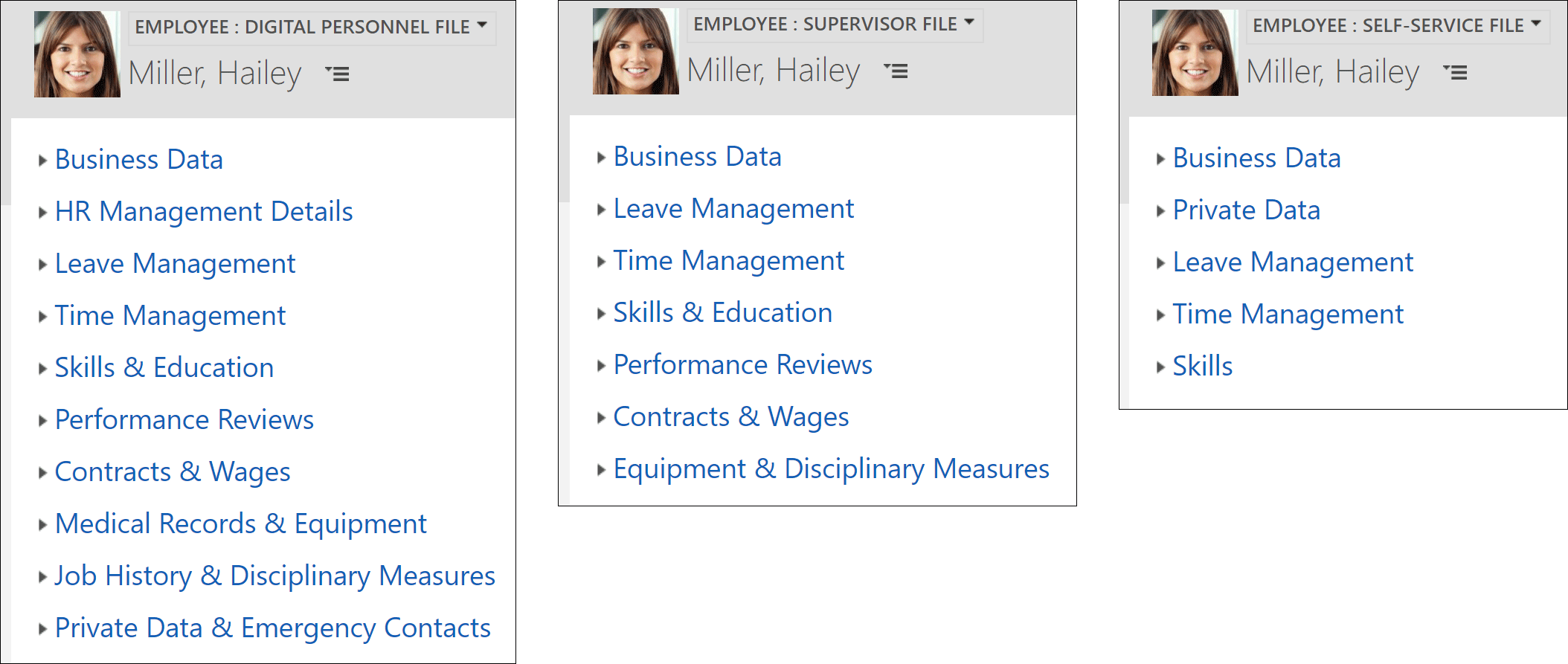Expand the HR Management Details arrow
The width and height of the screenshot is (1568, 664).
[42, 212]
